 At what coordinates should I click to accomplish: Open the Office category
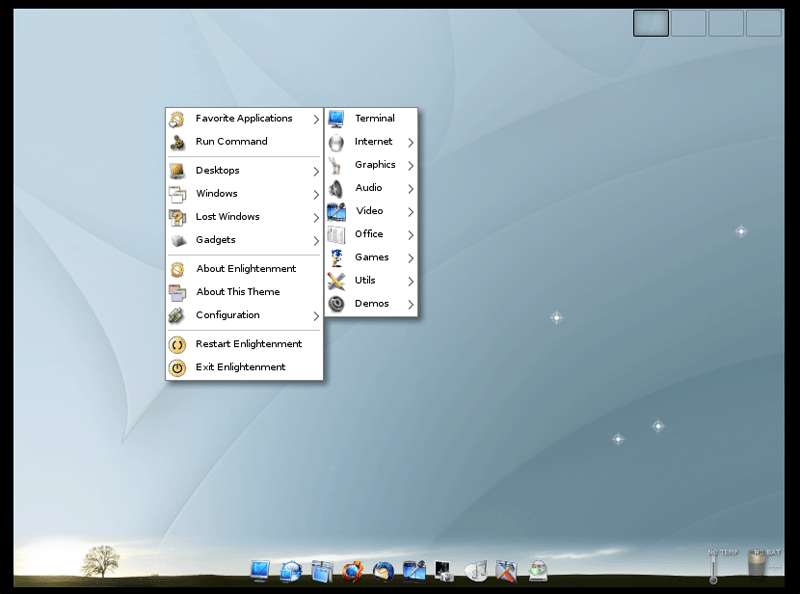click(x=371, y=234)
